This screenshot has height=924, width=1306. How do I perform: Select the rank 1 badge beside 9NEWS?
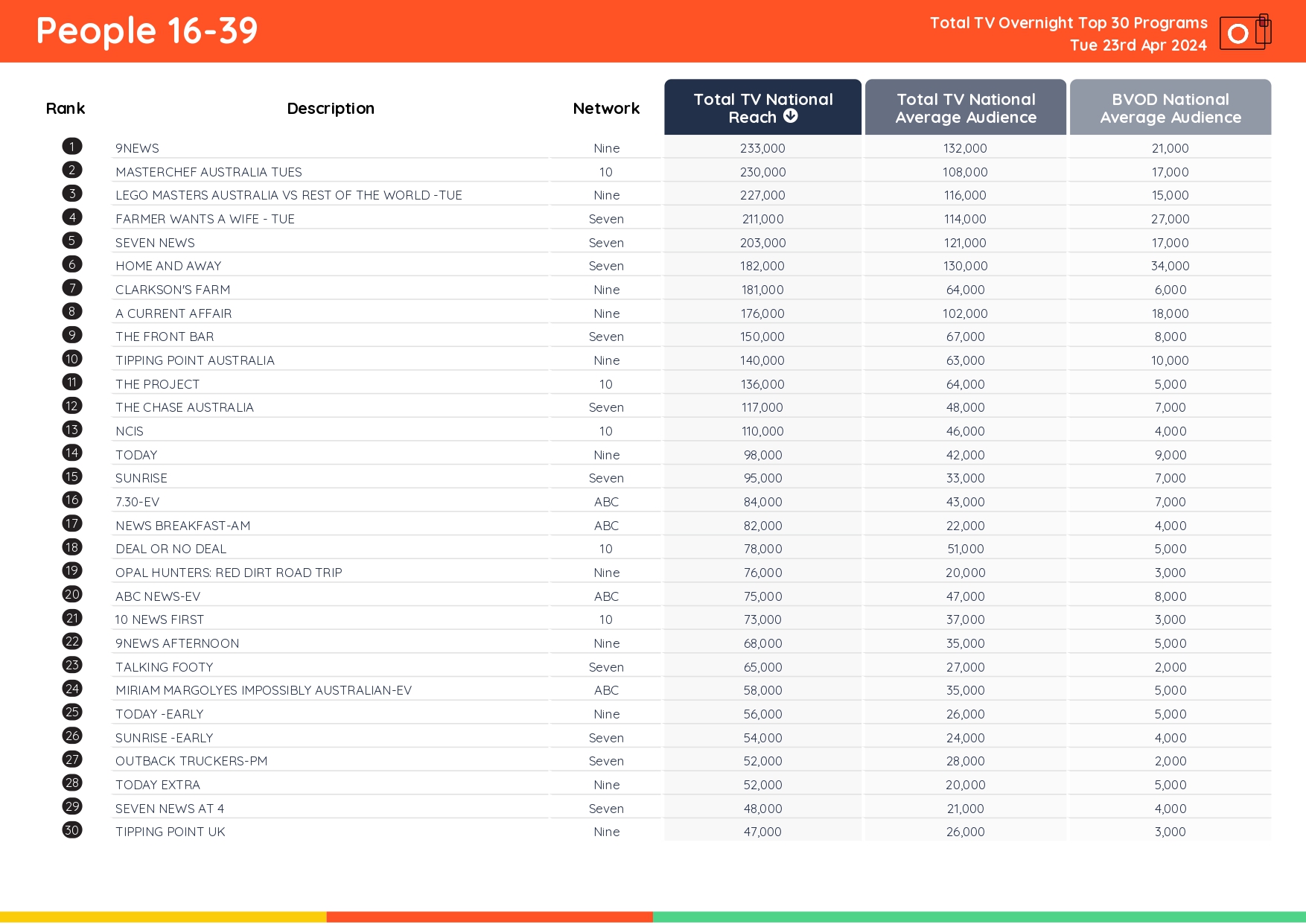(71, 146)
